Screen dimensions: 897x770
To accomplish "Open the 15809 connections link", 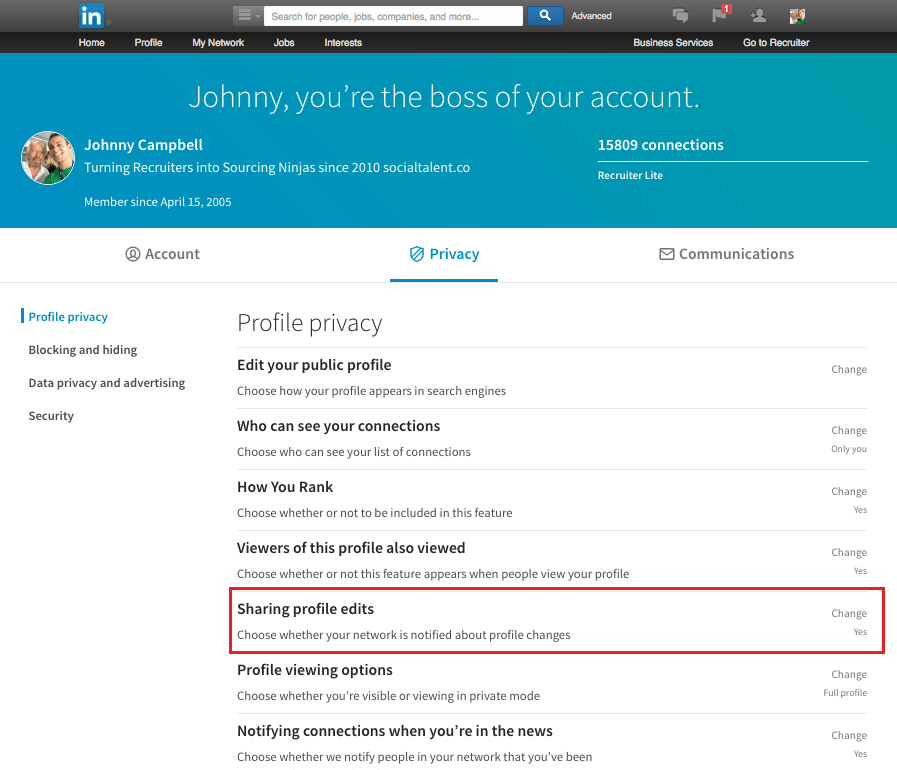I will [x=660, y=145].
